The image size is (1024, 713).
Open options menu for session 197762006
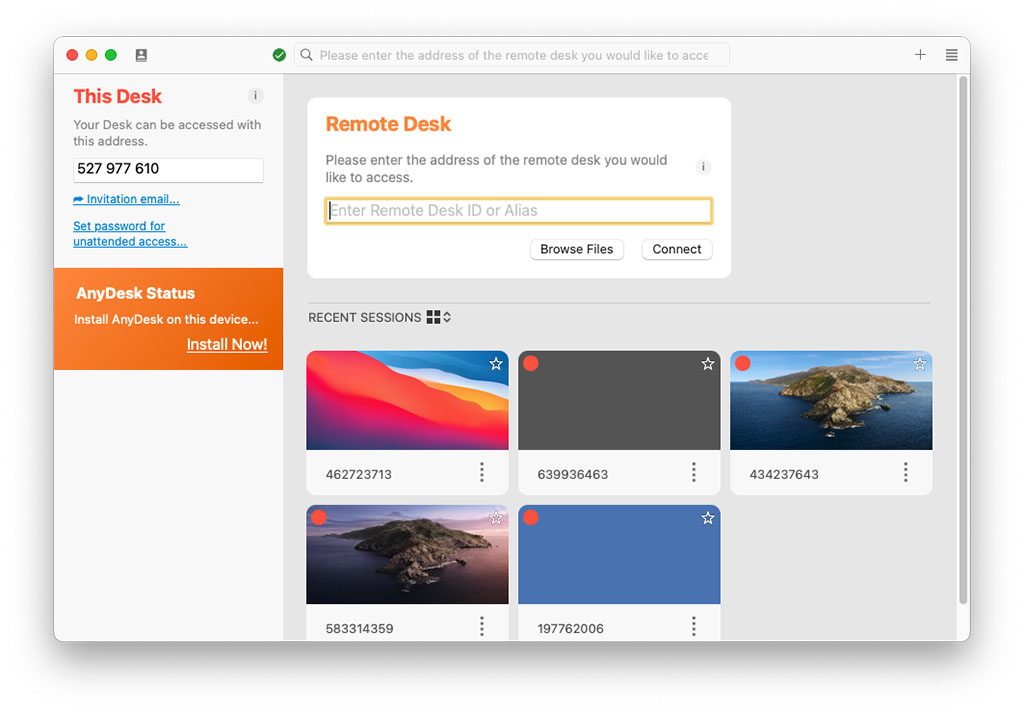pyautogui.click(x=694, y=626)
